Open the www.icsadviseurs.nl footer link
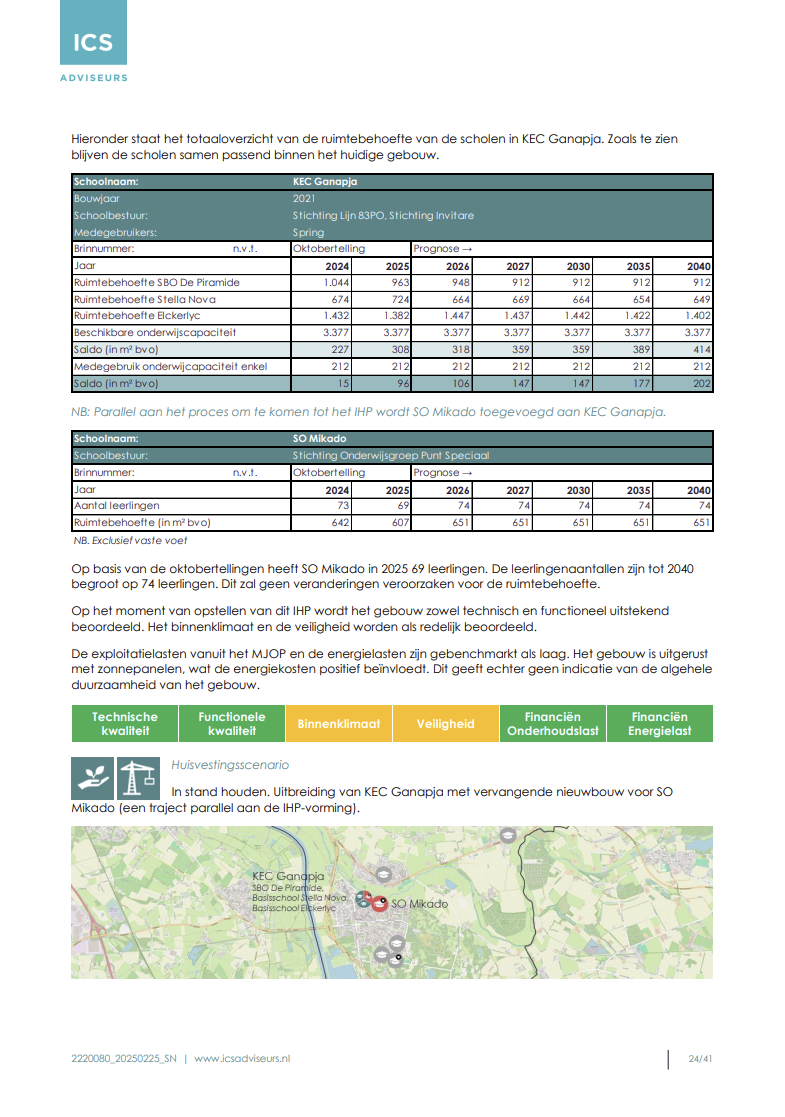Image resolution: width=785 pixels, height=1117 pixels. (241, 1058)
